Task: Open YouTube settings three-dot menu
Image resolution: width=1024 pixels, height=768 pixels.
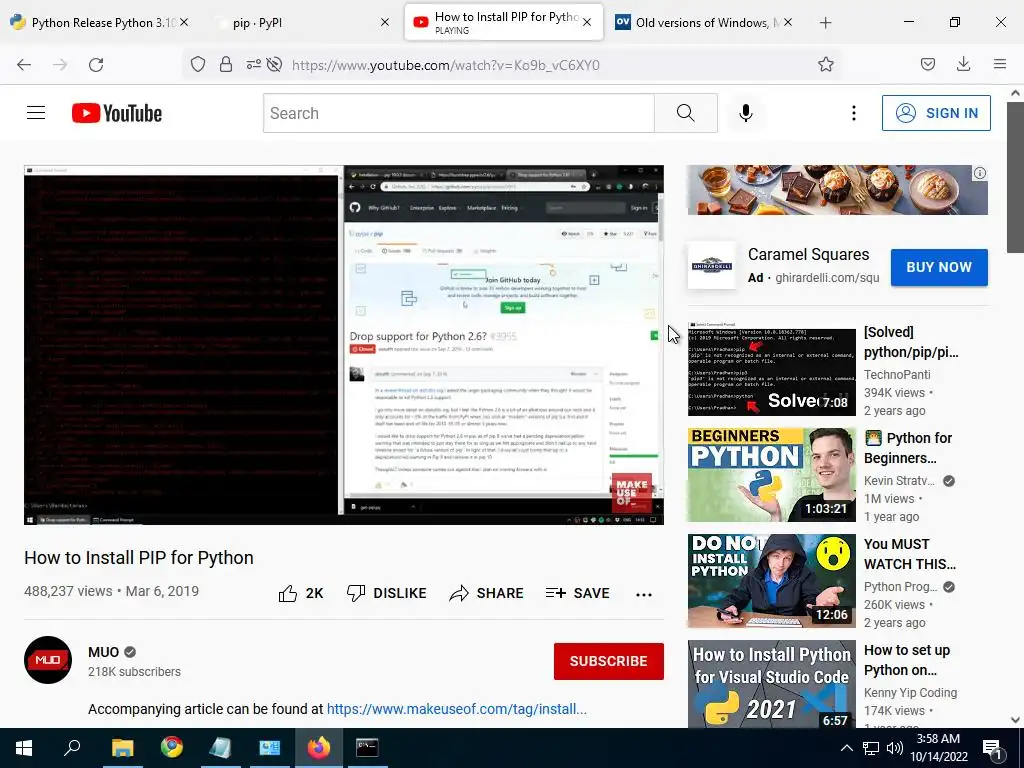Action: click(854, 113)
